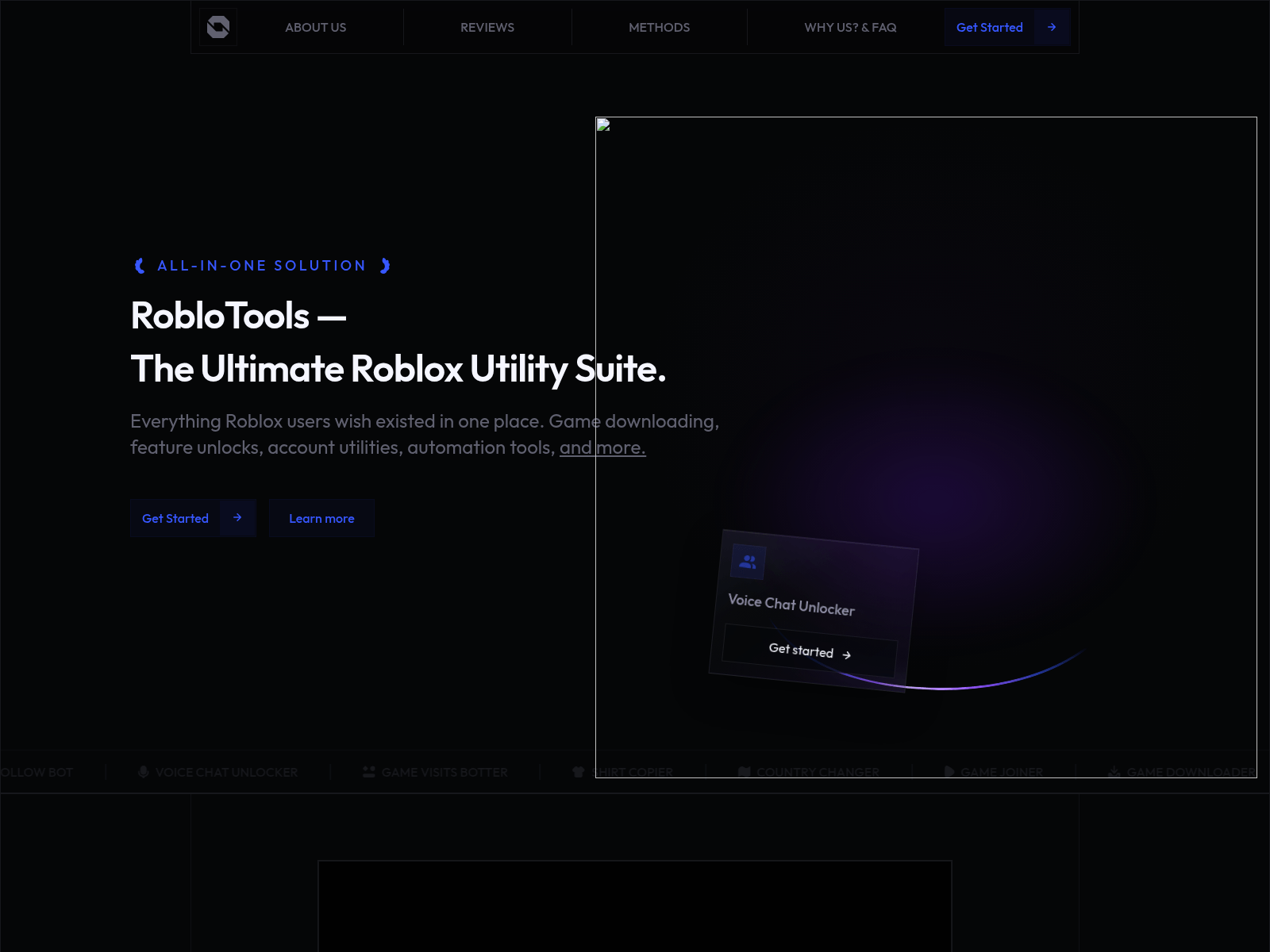
Task: Click the users icon on Voice Chat Unlocker card
Action: pyautogui.click(x=748, y=562)
